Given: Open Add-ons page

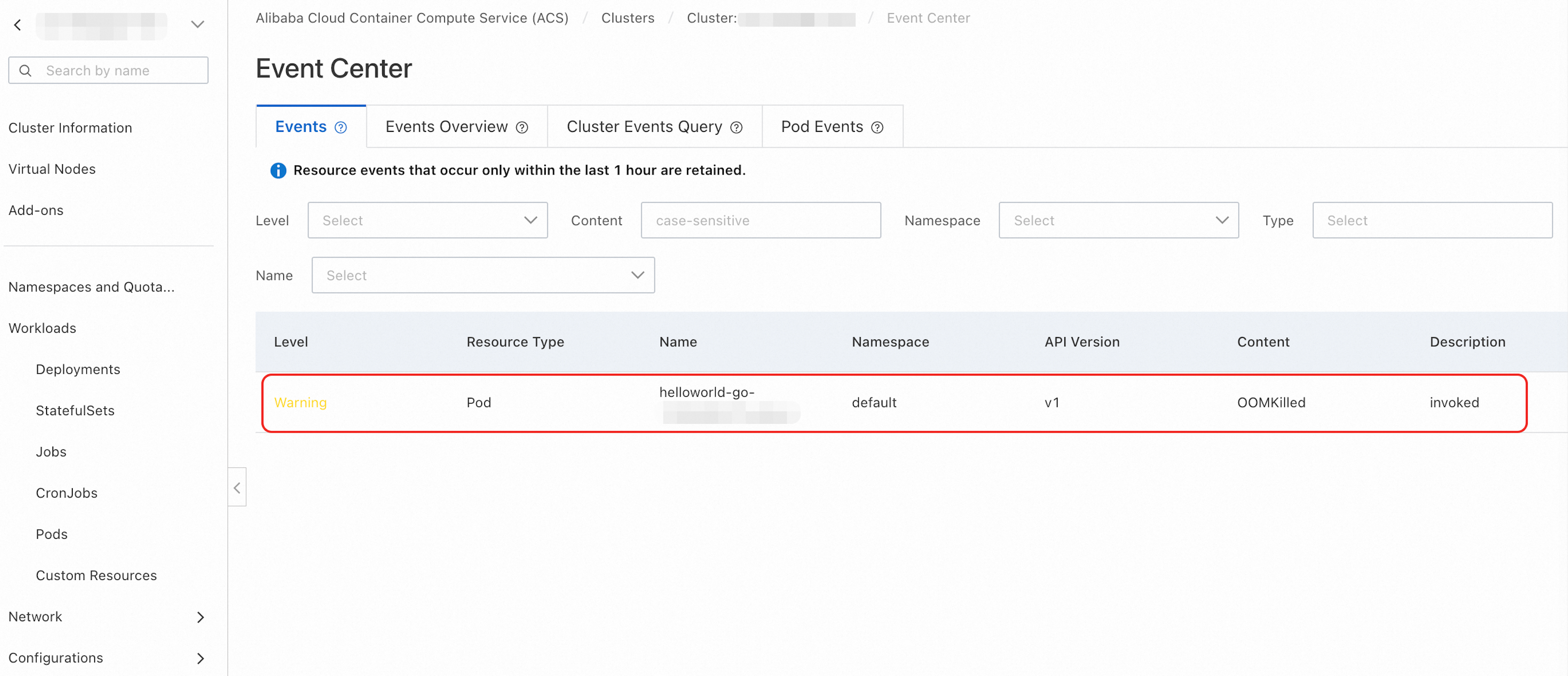Looking at the screenshot, I should tap(36, 210).
